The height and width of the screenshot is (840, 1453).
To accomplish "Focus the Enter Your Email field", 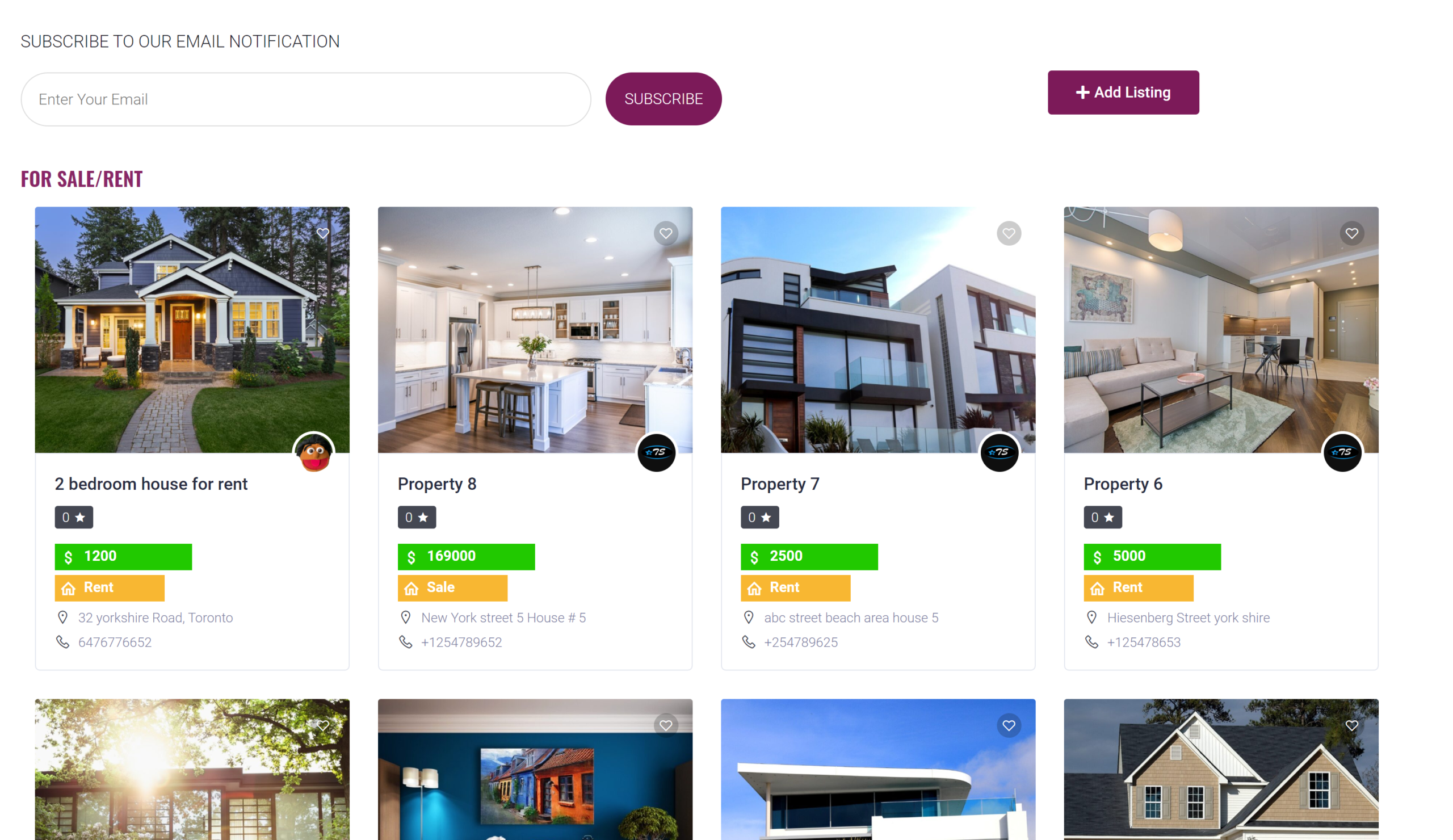I will (306, 99).
